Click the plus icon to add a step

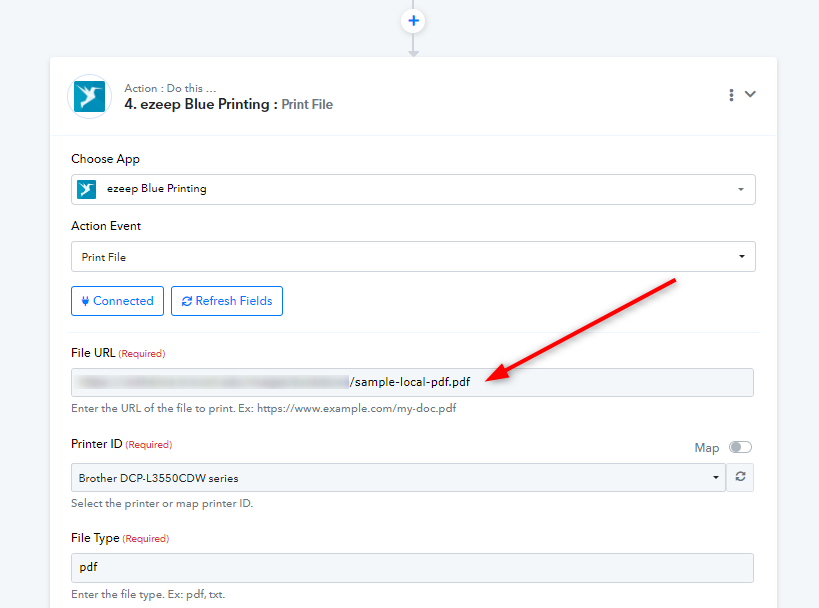[x=413, y=21]
